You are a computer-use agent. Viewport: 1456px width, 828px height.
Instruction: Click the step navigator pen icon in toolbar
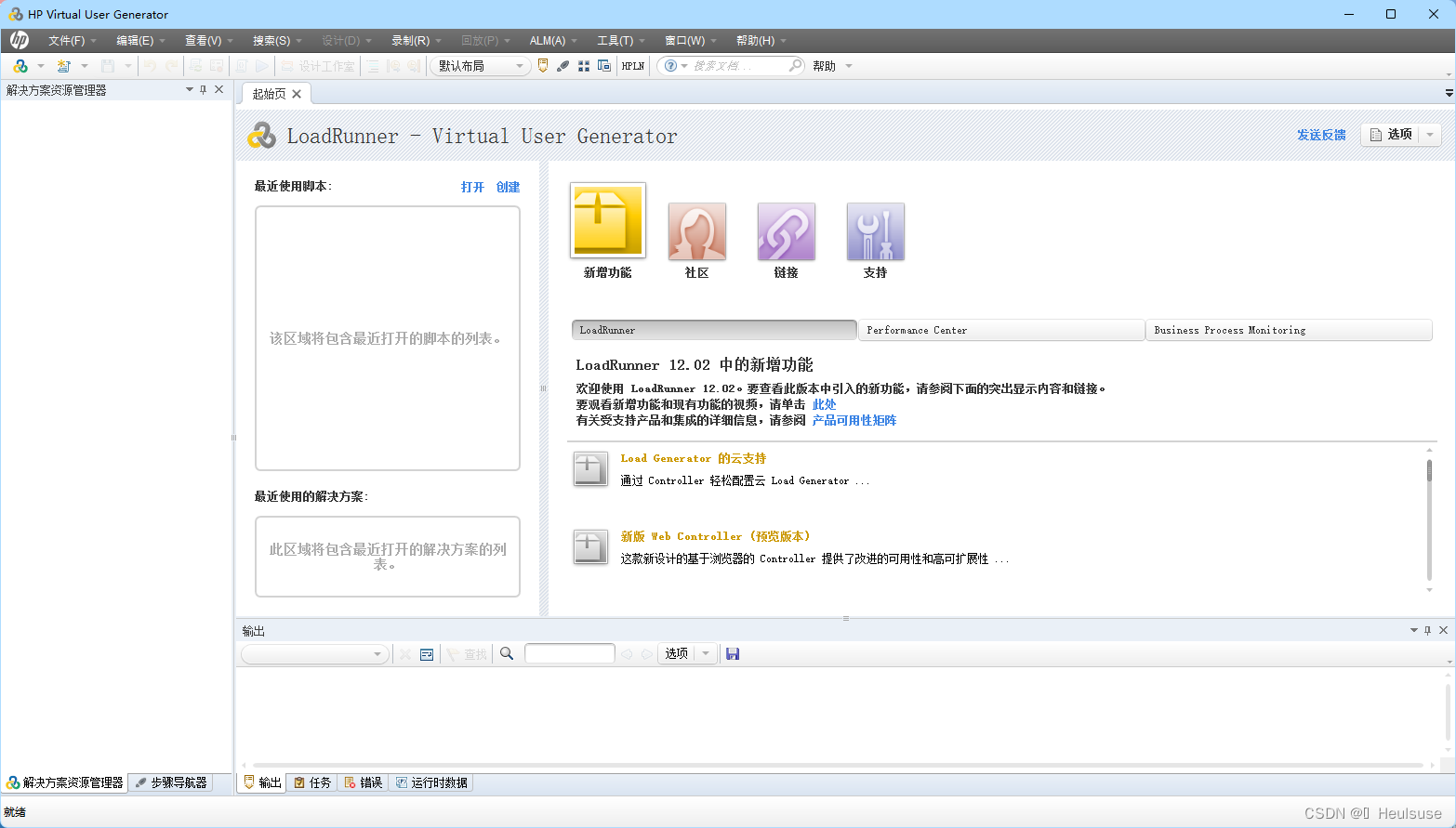(563, 66)
